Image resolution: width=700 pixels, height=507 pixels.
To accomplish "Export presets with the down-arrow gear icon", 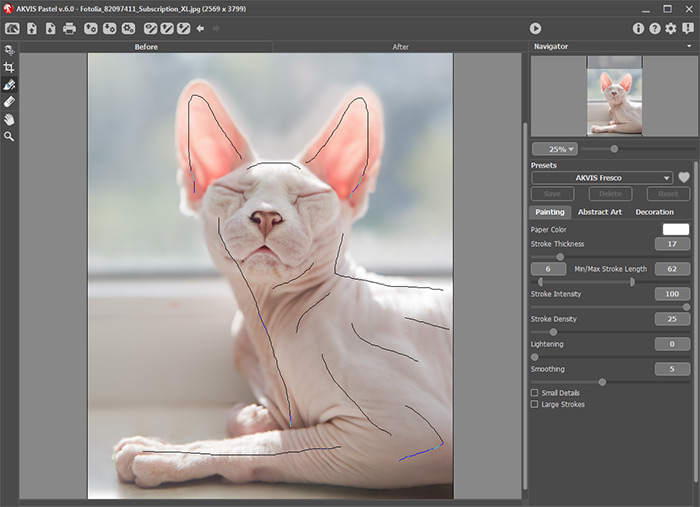I will pyautogui.click(x=109, y=29).
